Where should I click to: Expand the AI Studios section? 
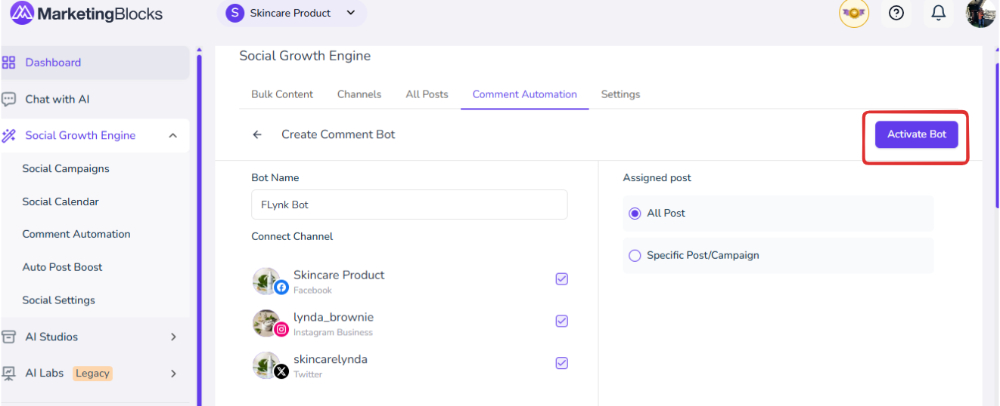coord(173,337)
